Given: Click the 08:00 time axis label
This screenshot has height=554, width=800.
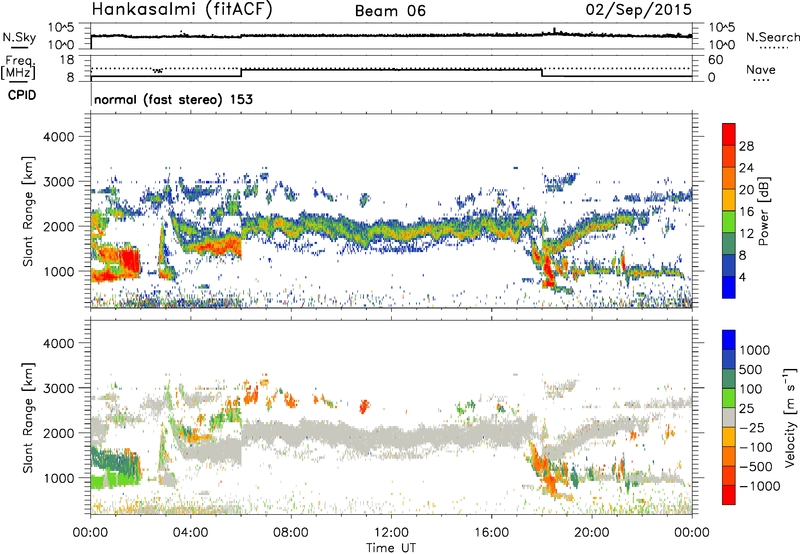Looking at the screenshot, I should pos(291,533).
